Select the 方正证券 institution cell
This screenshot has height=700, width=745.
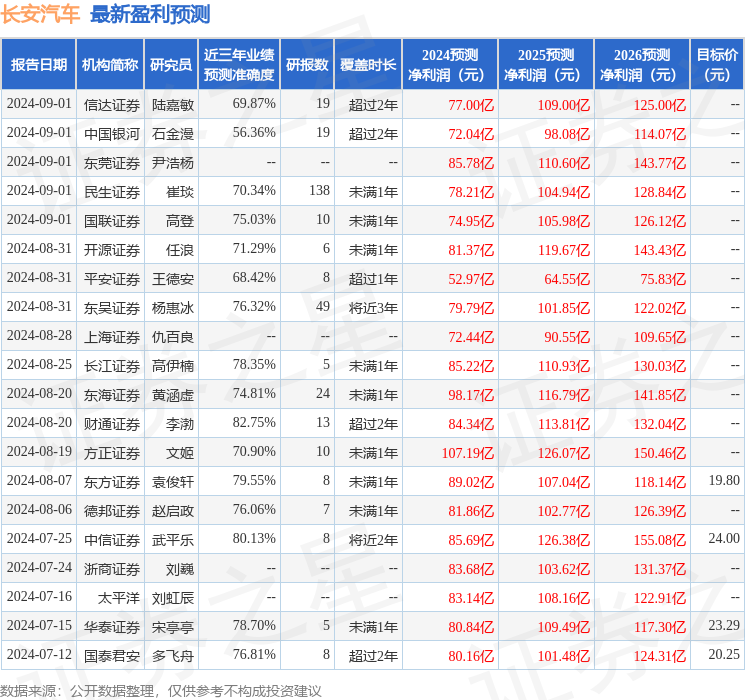pyautogui.click(x=112, y=452)
